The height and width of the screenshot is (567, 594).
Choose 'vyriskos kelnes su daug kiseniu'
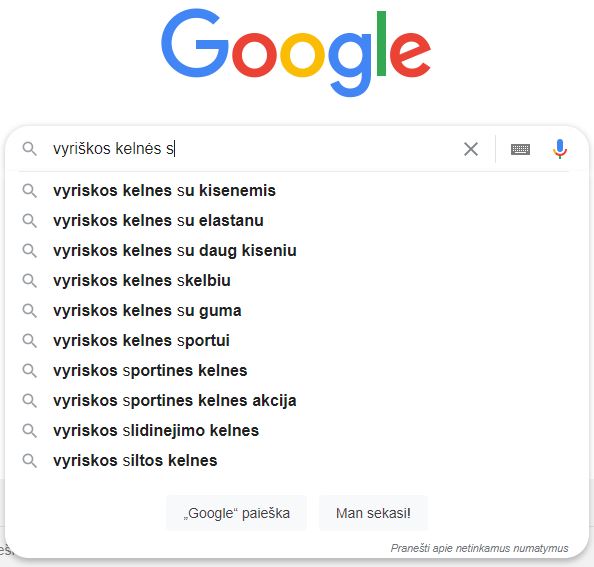[x=294, y=250]
